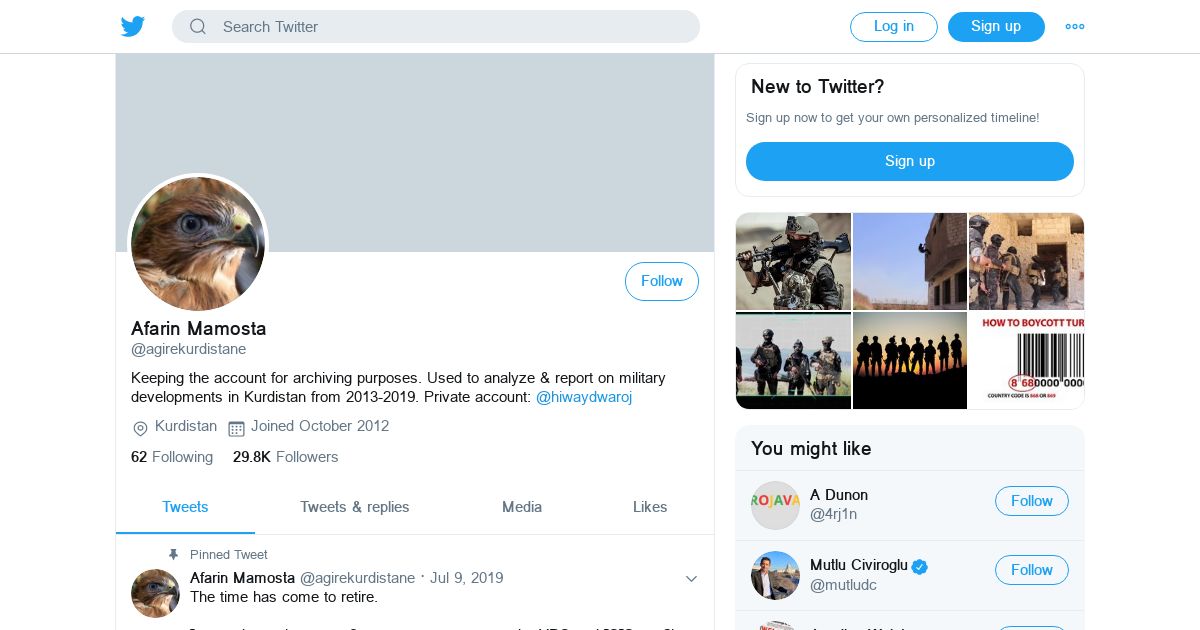Expand the pinned tweet chevron menu
The height and width of the screenshot is (630, 1200).
click(691, 579)
